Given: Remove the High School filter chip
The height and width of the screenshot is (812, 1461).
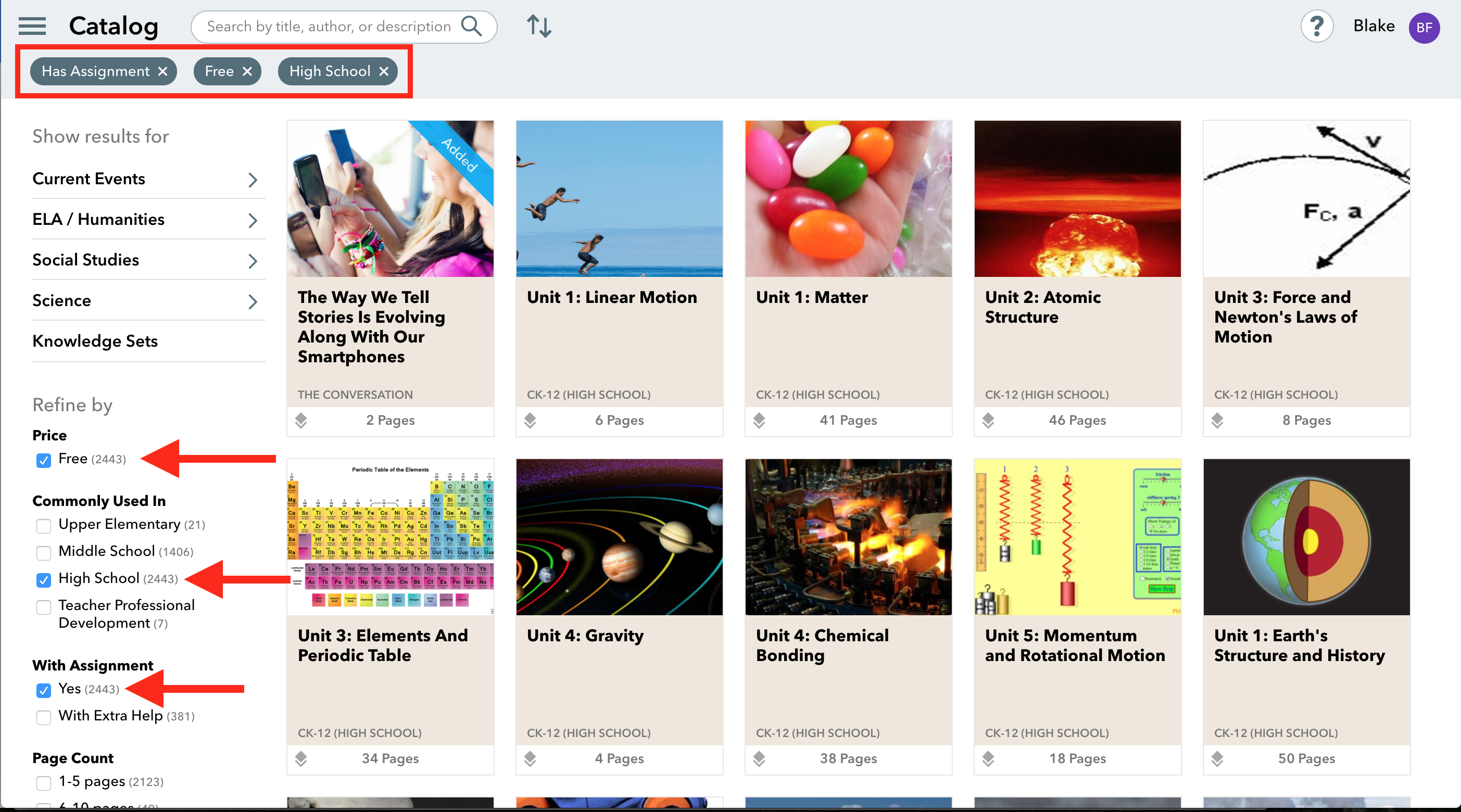Looking at the screenshot, I should 384,71.
